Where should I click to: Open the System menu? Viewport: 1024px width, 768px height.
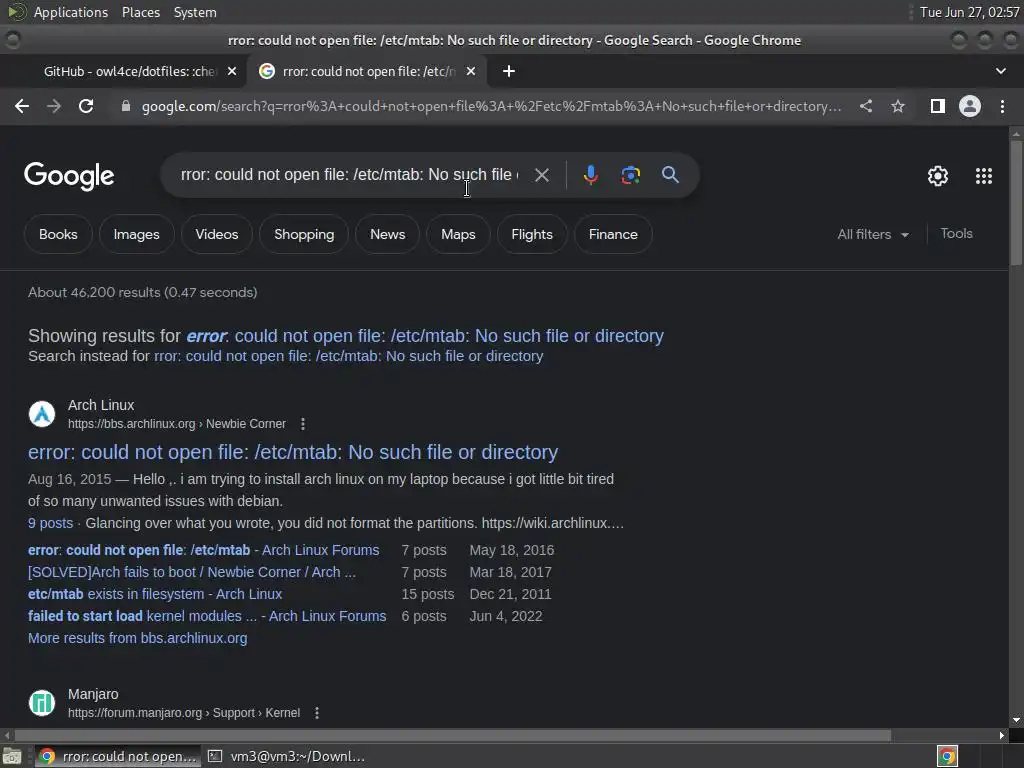click(x=195, y=12)
